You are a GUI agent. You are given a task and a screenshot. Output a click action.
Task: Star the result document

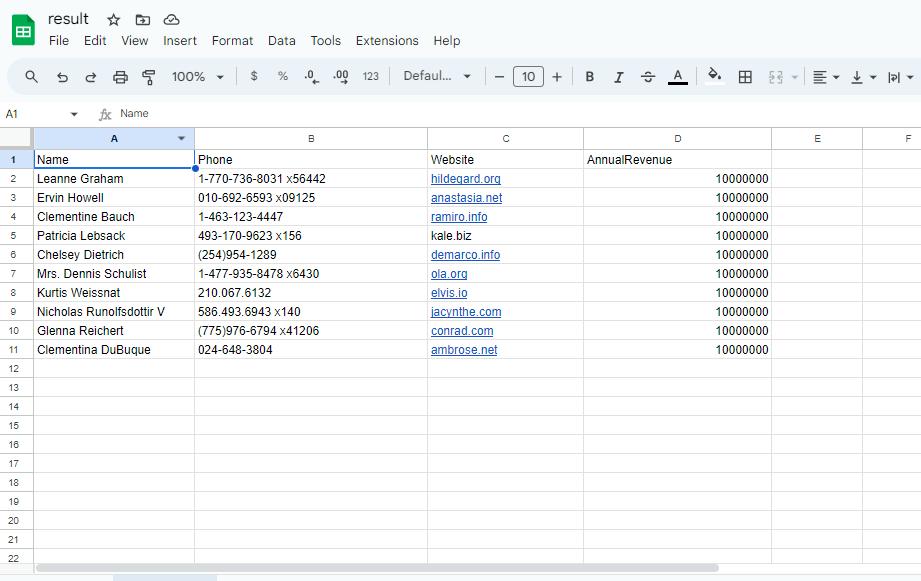click(113, 20)
